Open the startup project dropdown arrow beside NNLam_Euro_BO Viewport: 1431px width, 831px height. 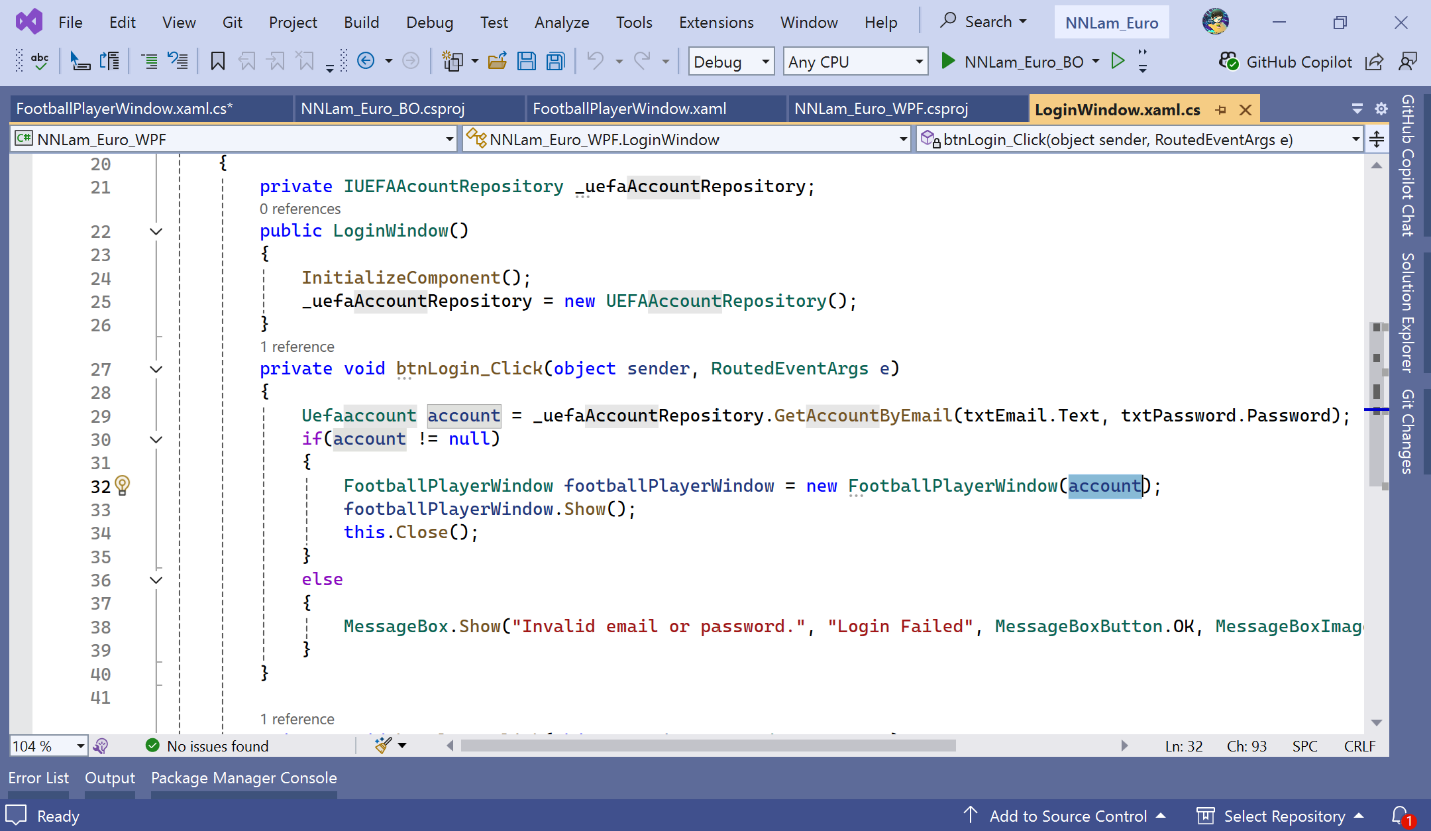(1095, 61)
